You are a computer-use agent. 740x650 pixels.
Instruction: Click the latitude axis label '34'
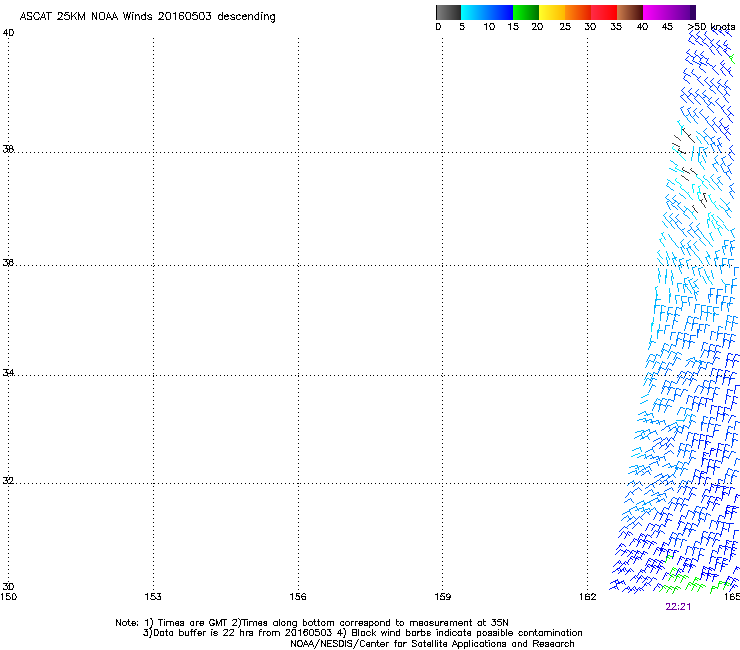8,373
